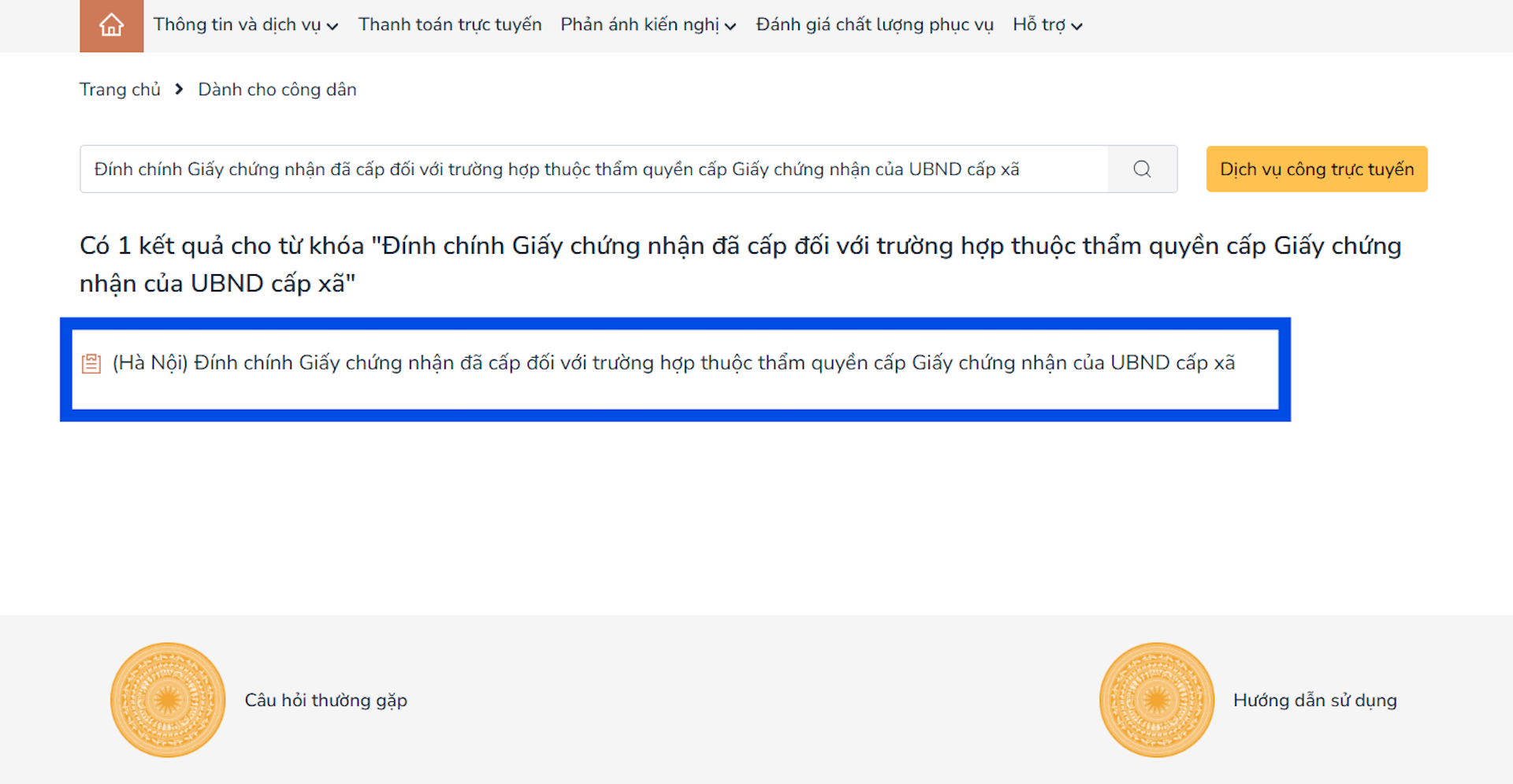This screenshot has width=1513, height=784.
Task: Open the Câu hỏi thường gặp link
Action: pos(325,700)
